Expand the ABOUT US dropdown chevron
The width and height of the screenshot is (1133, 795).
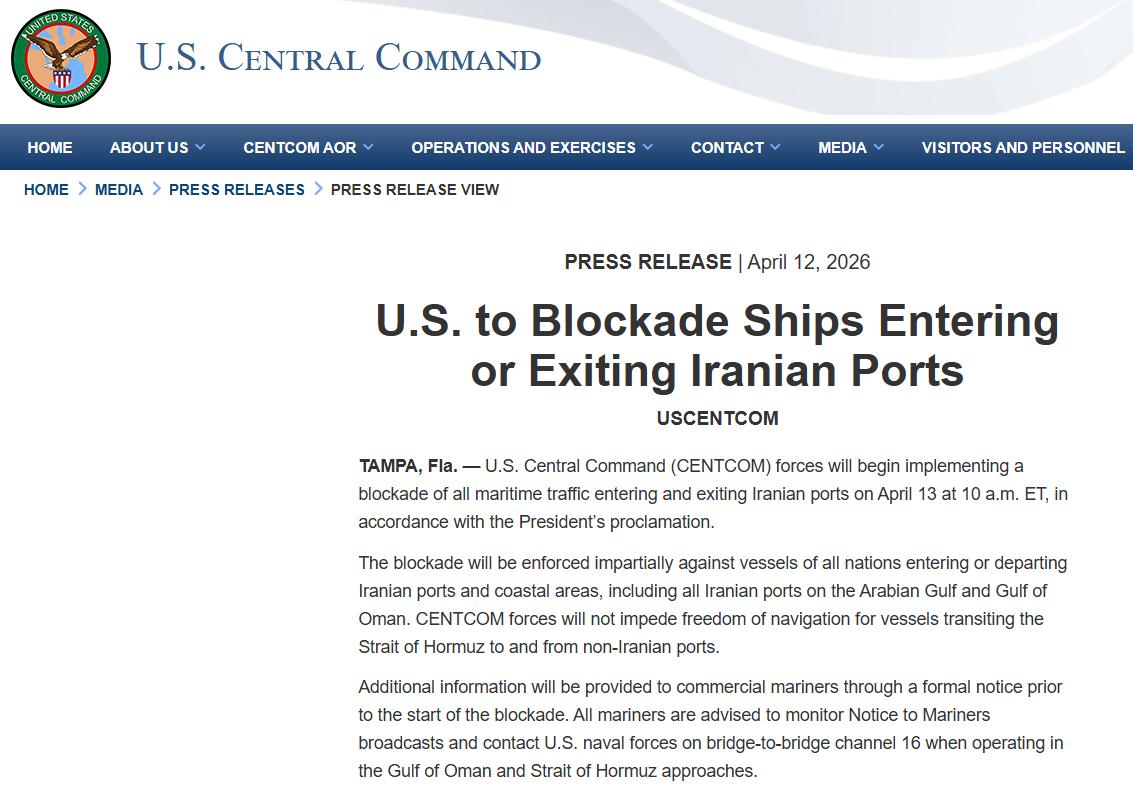point(200,147)
